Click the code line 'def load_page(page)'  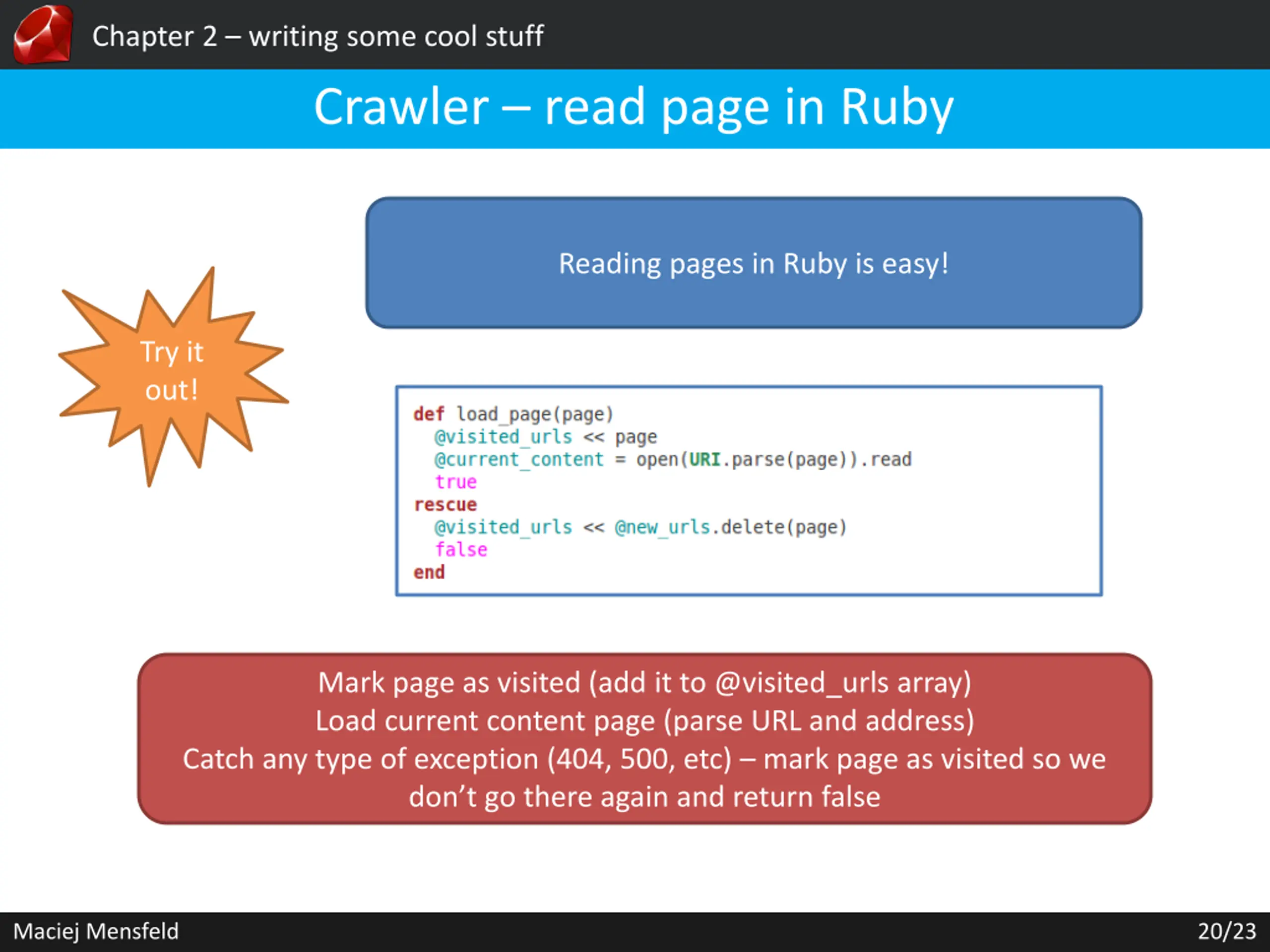pyautogui.click(x=513, y=414)
